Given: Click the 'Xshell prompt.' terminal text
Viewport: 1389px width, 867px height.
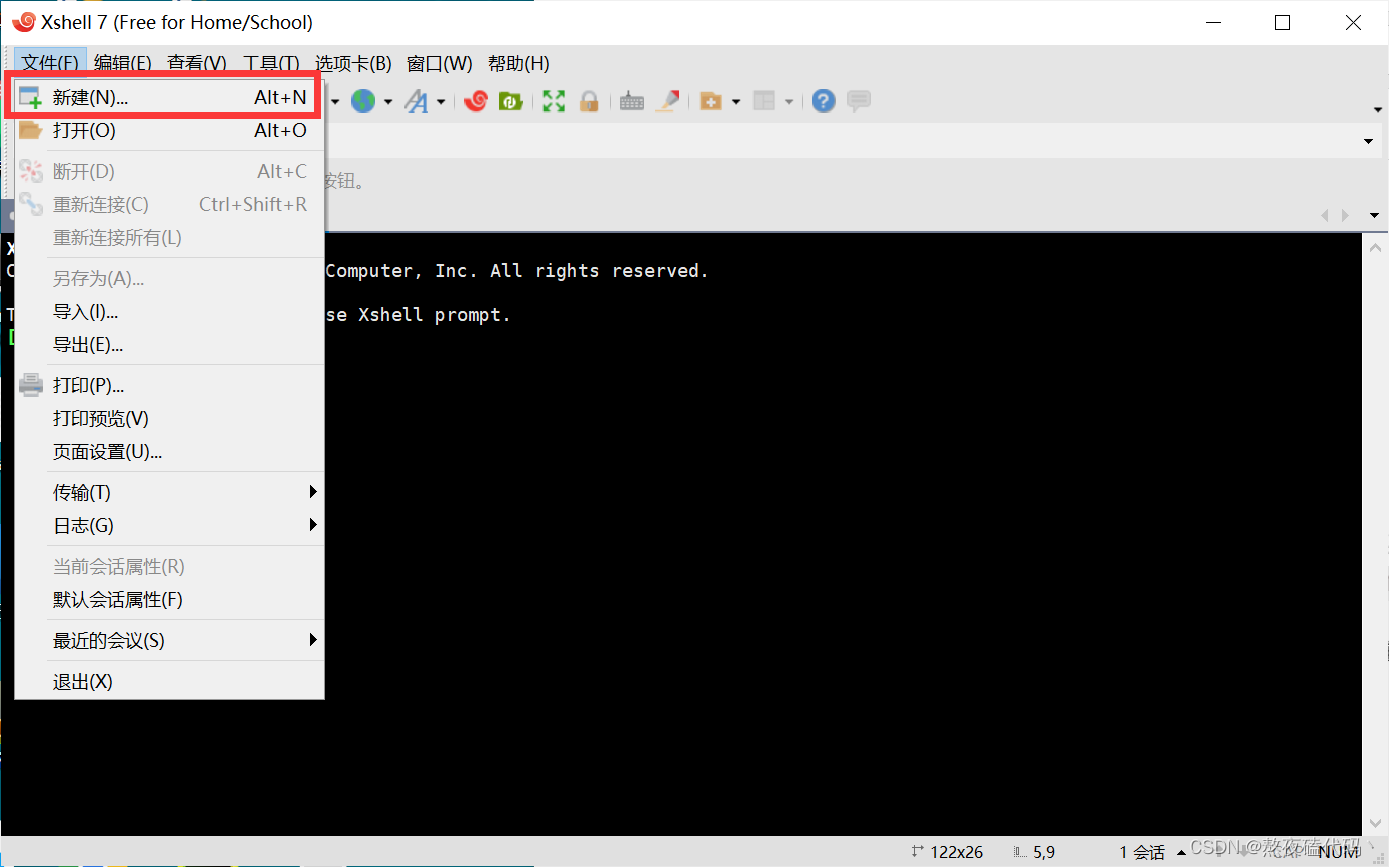Looking at the screenshot, I should click(435, 315).
